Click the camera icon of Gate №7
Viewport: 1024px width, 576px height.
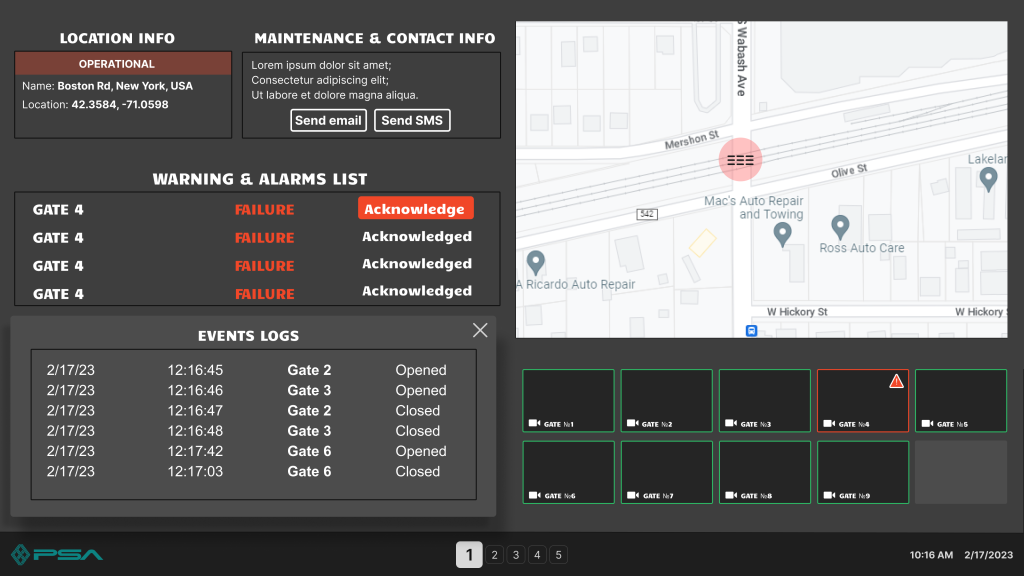click(632, 495)
